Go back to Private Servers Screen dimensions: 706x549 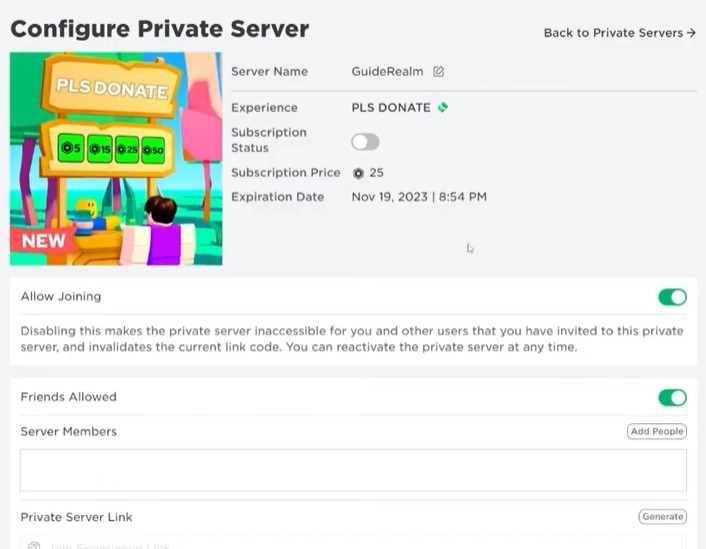[x=619, y=33]
